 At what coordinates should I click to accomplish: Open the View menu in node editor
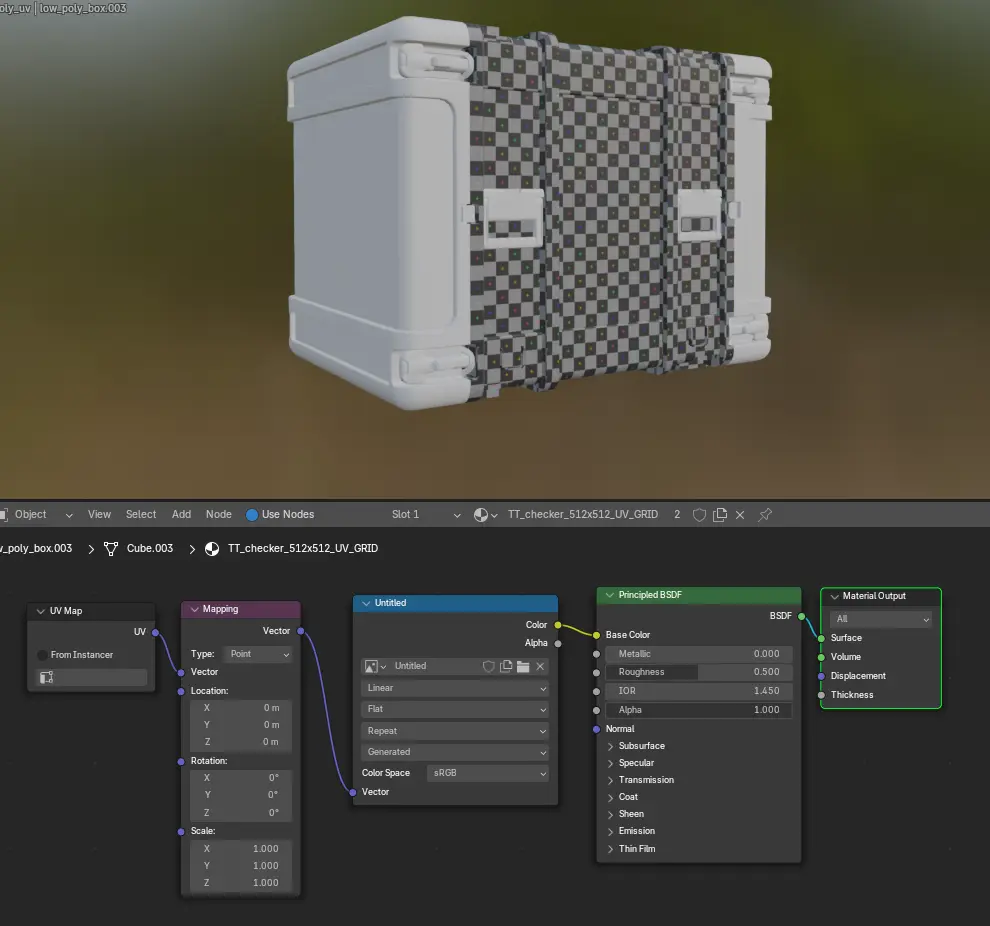(99, 515)
